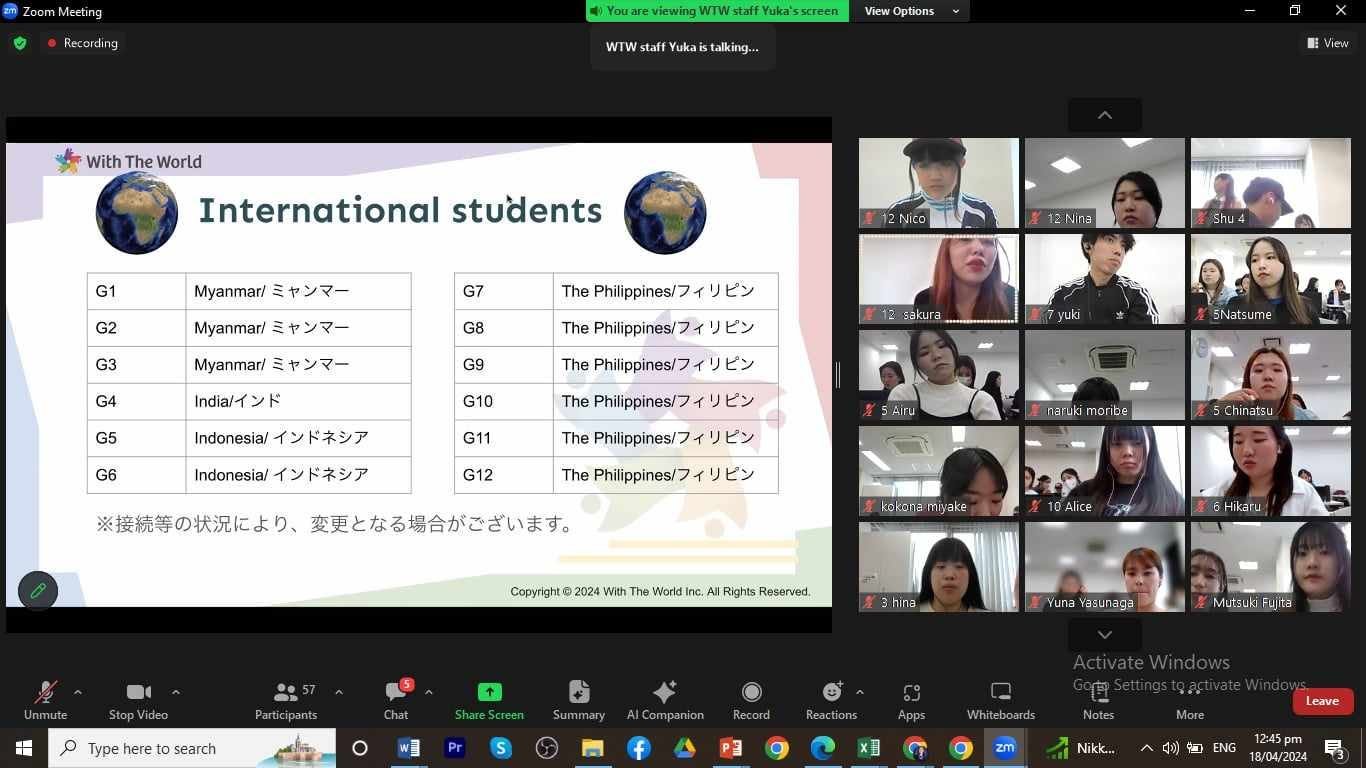Unmute the microphone

[x=45, y=700]
